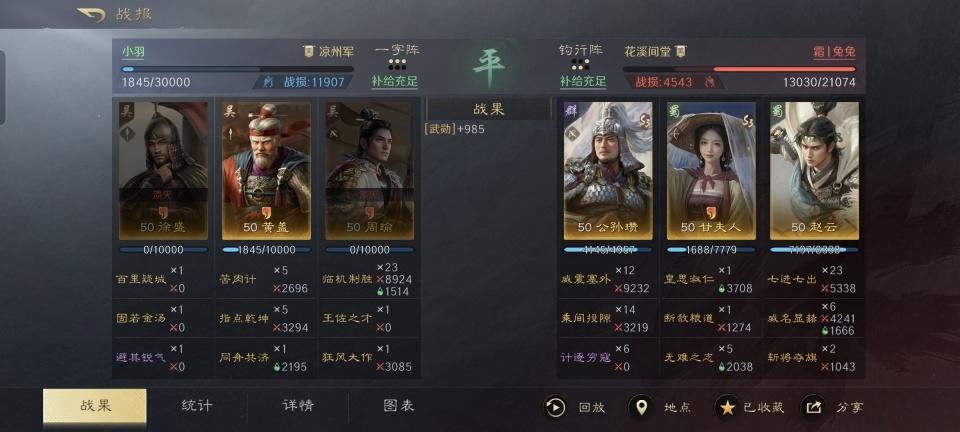Select the 战果 tab
Image resolution: width=960 pixels, height=432 pixels.
pyautogui.click(x=95, y=406)
